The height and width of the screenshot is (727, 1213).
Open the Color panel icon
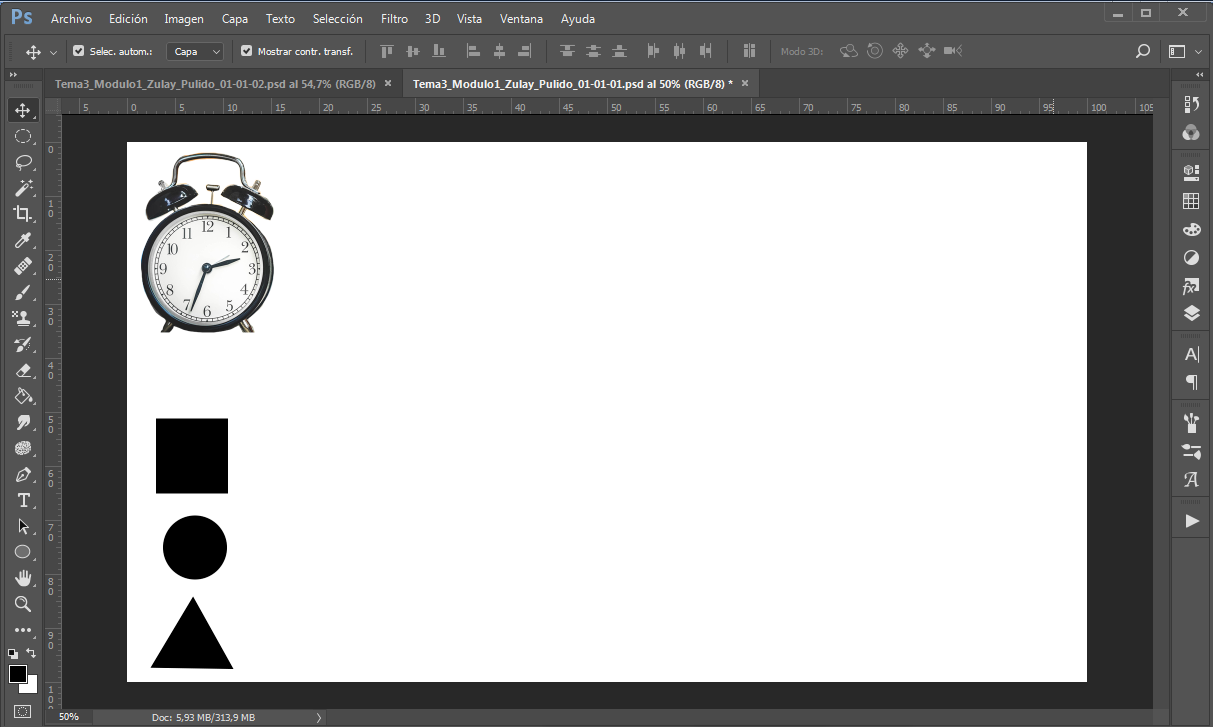pos(1191,132)
